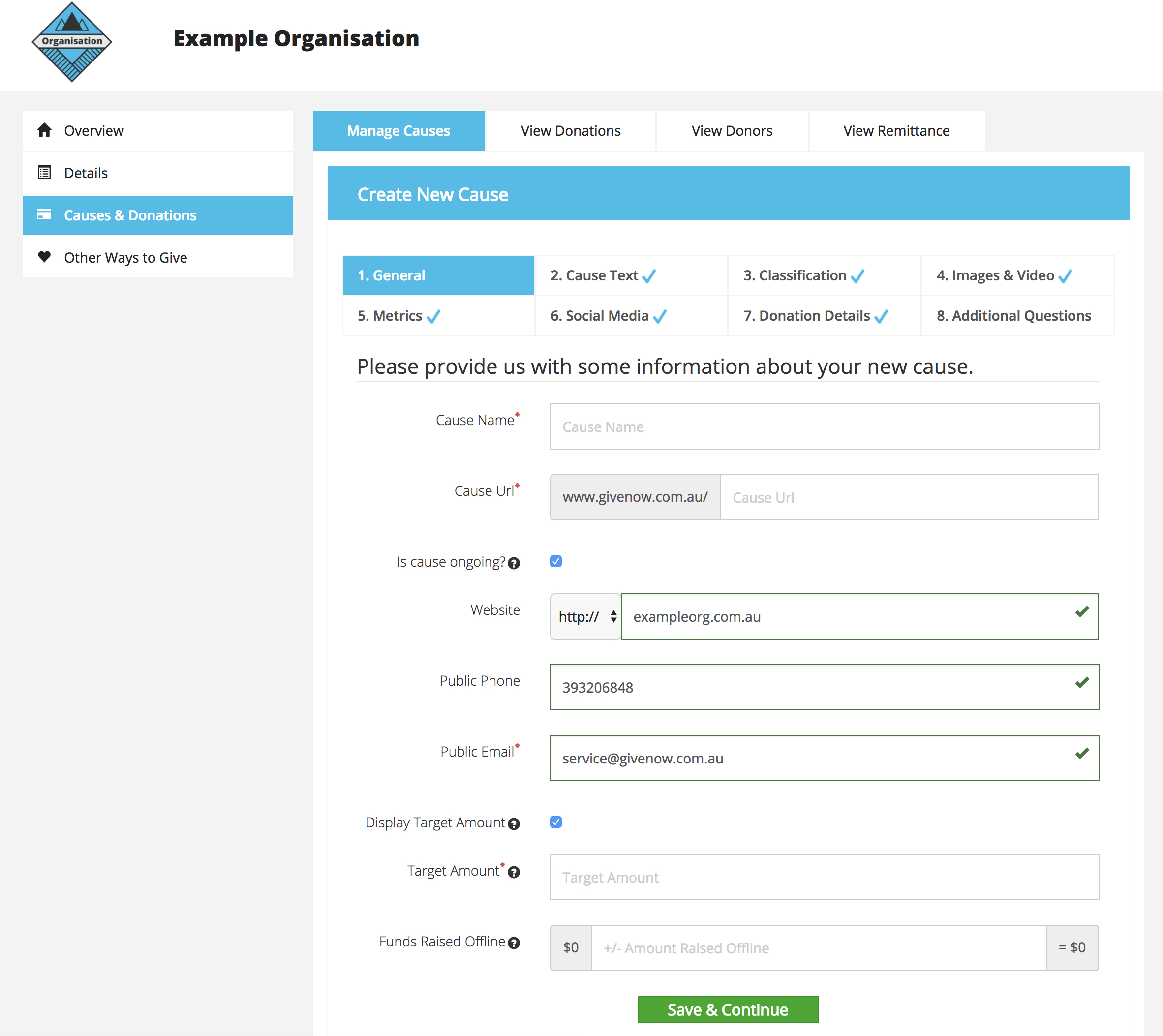Click the Public Email input field
The image size is (1163, 1036).
(825, 758)
